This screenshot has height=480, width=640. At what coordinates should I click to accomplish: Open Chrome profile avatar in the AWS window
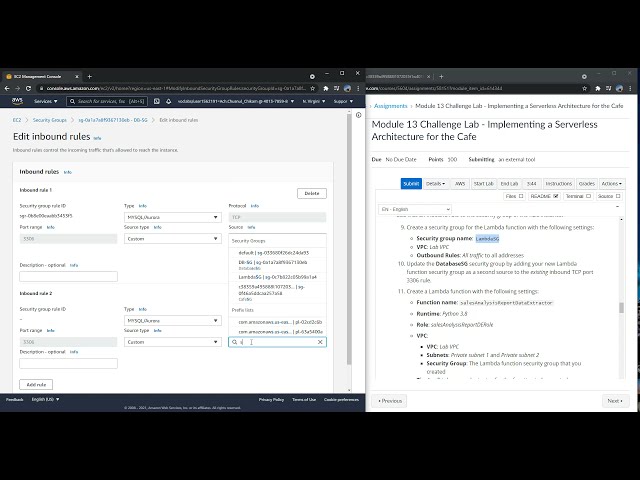click(x=347, y=88)
